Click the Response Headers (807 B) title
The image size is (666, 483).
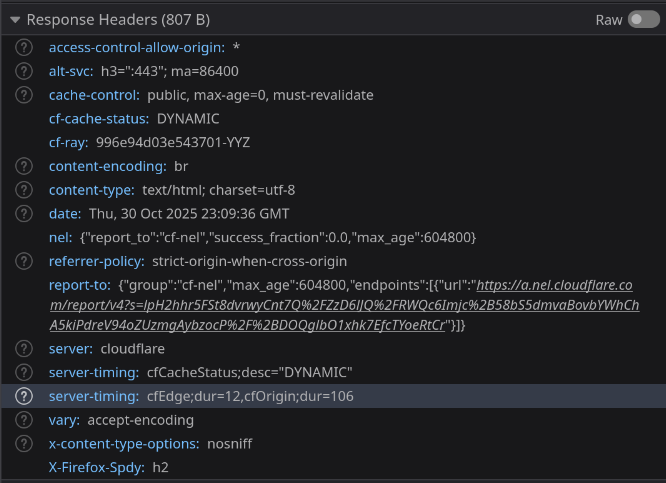point(118,20)
